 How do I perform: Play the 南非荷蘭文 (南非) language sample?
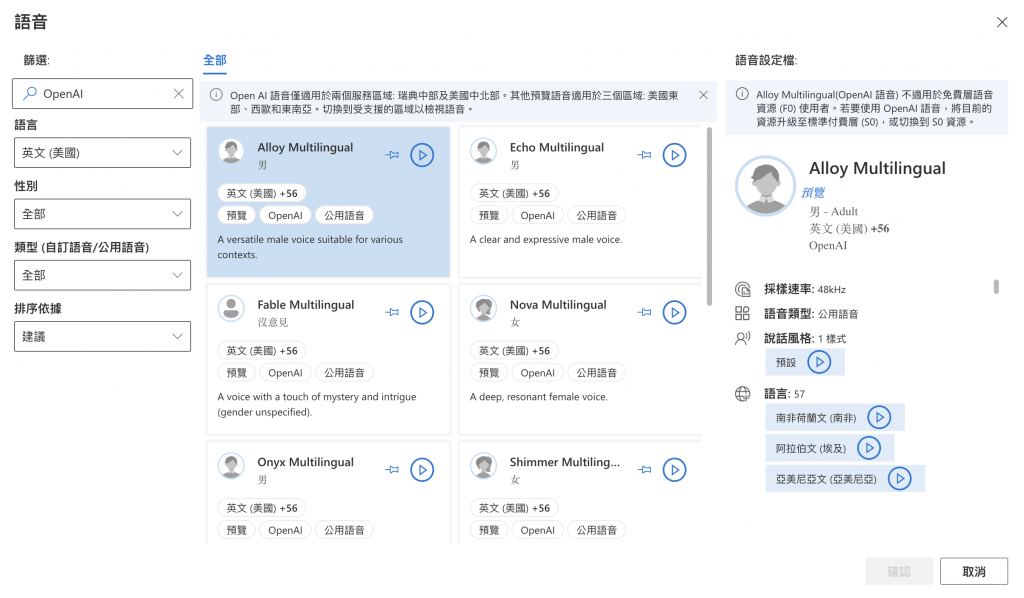point(879,418)
